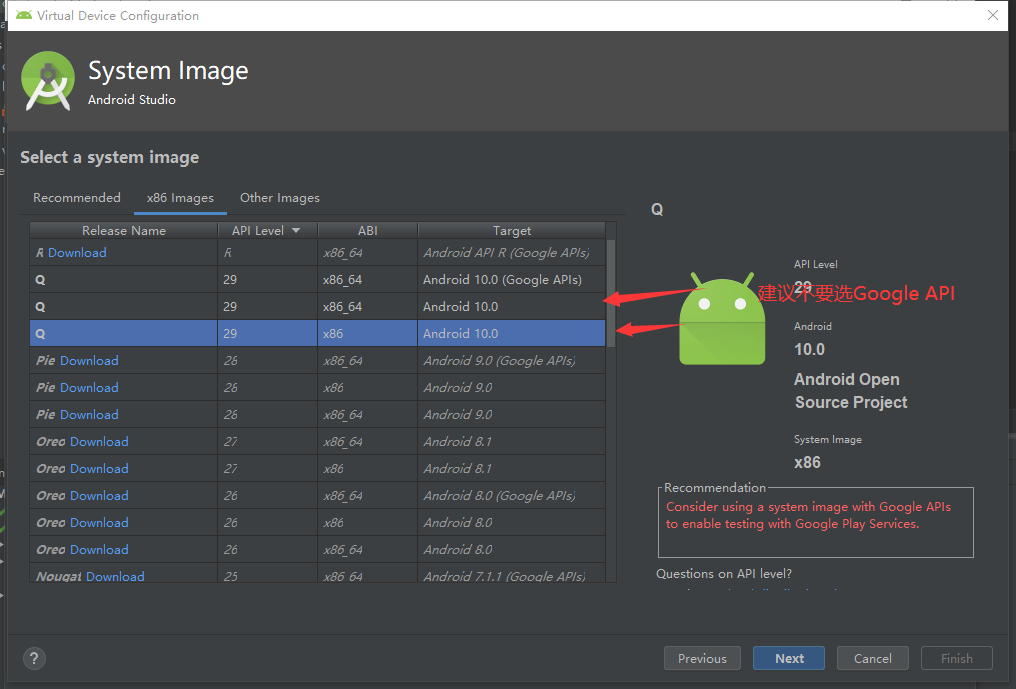The image size is (1016, 689).
Task: Switch to the Recommended tab
Action: pyautogui.click(x=76, y=198)
